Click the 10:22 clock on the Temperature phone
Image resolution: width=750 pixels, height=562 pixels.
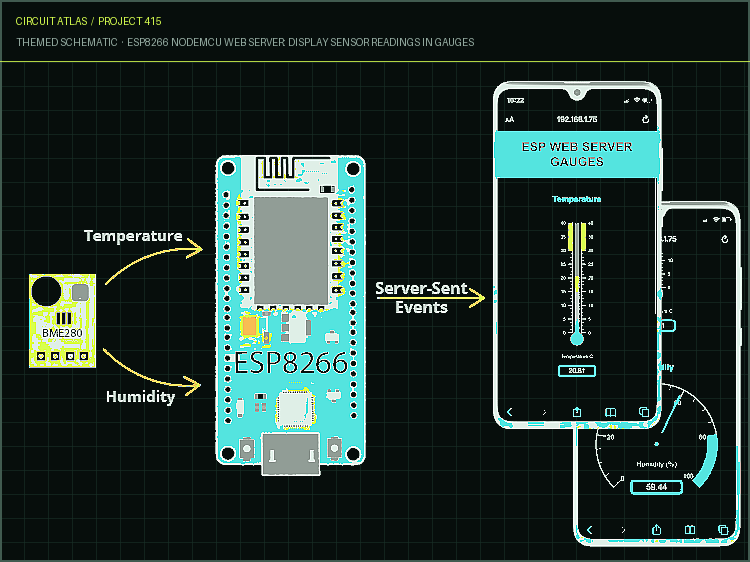515,100
